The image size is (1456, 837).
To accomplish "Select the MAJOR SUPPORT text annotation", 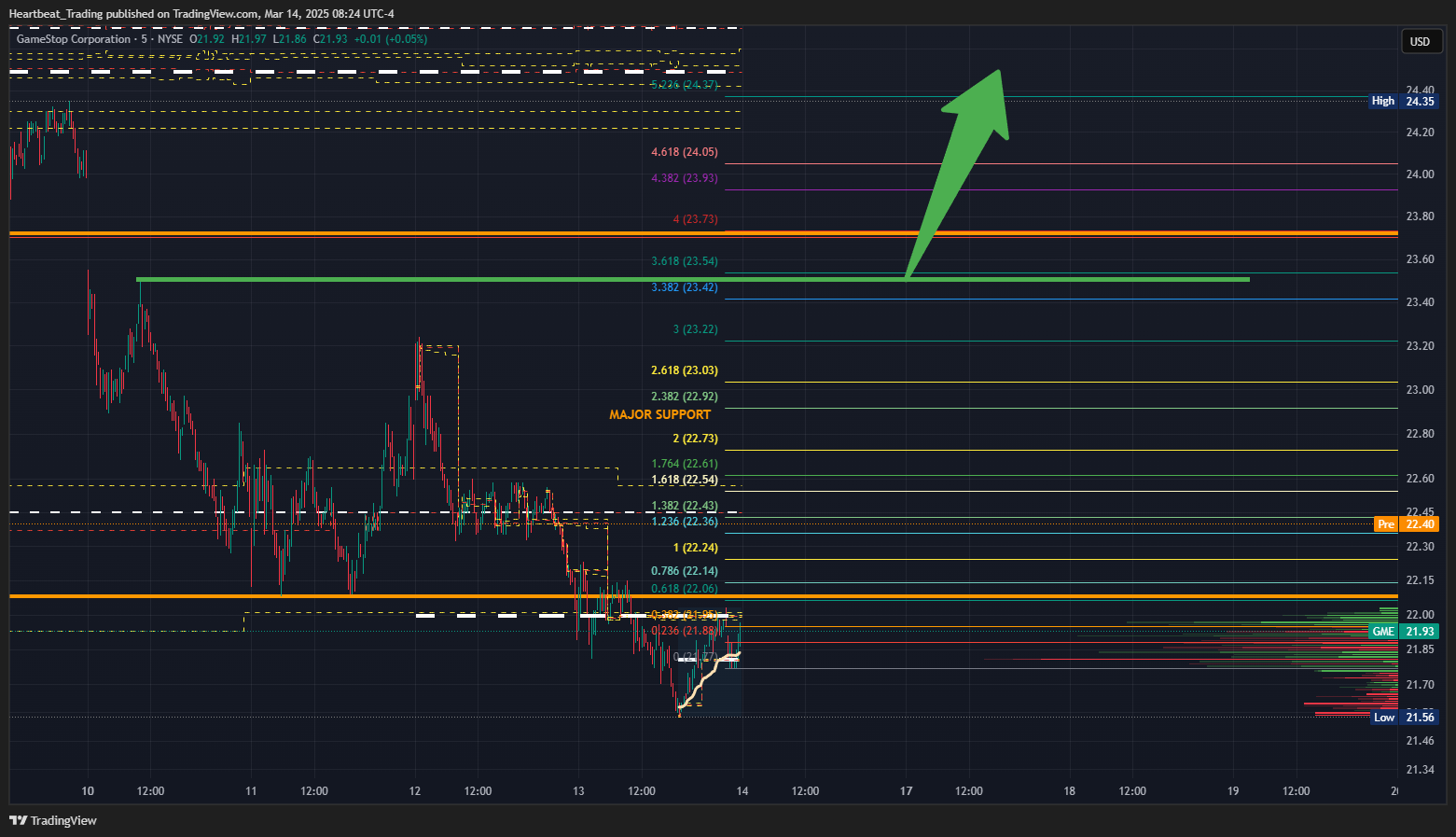I will 660,414.
